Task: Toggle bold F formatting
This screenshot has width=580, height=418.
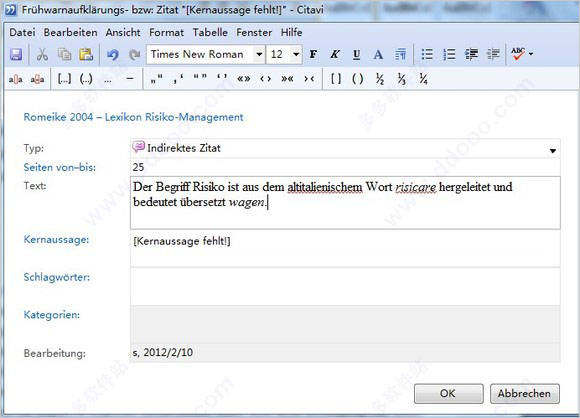Action: pyautogui.click(x=313, y=54)
